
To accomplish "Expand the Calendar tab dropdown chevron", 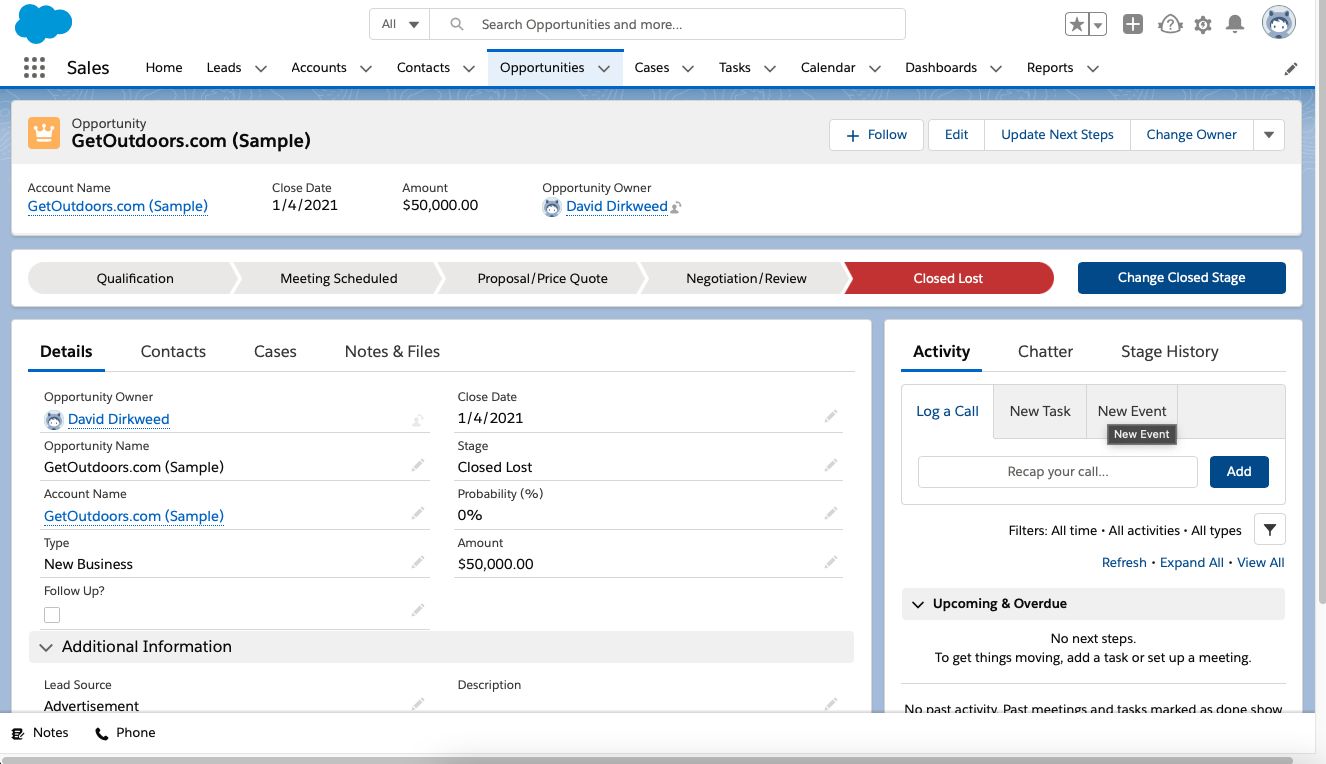I will coord(875,68).
